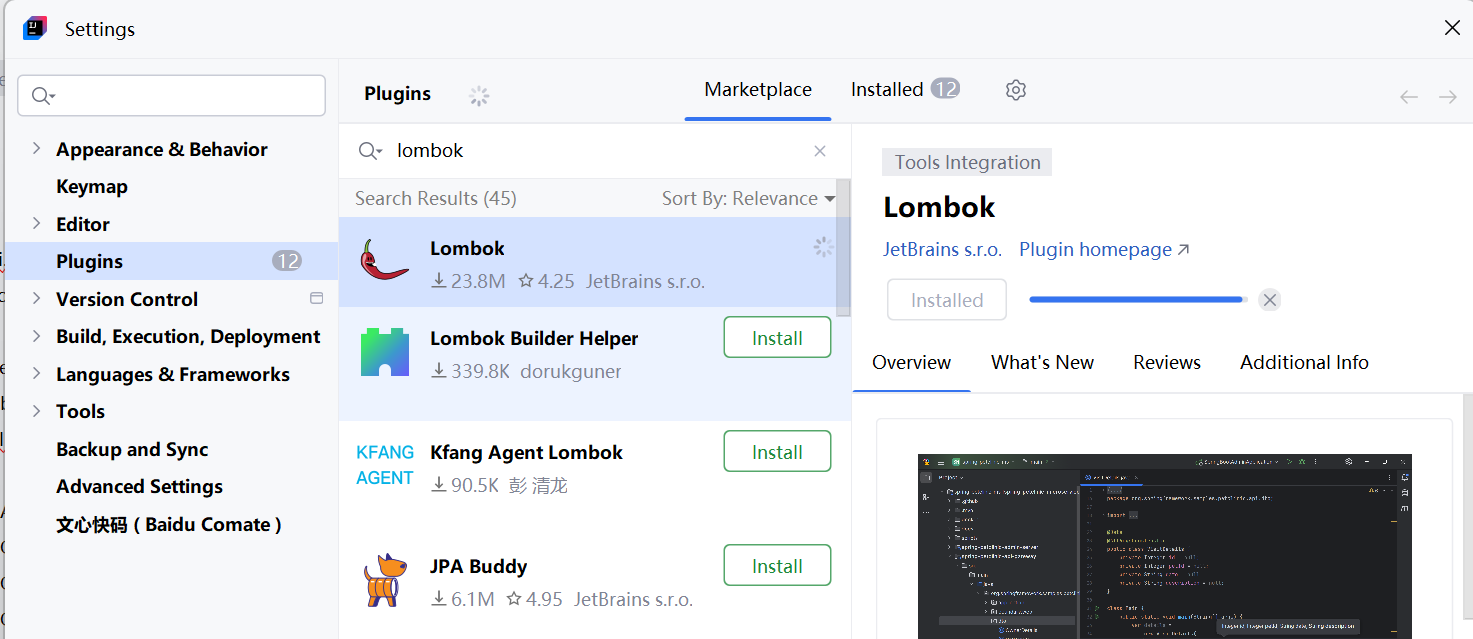Click the disabled Installed button
The height and width of the screenshot is (639, 1473).
[x=947, y=300]
